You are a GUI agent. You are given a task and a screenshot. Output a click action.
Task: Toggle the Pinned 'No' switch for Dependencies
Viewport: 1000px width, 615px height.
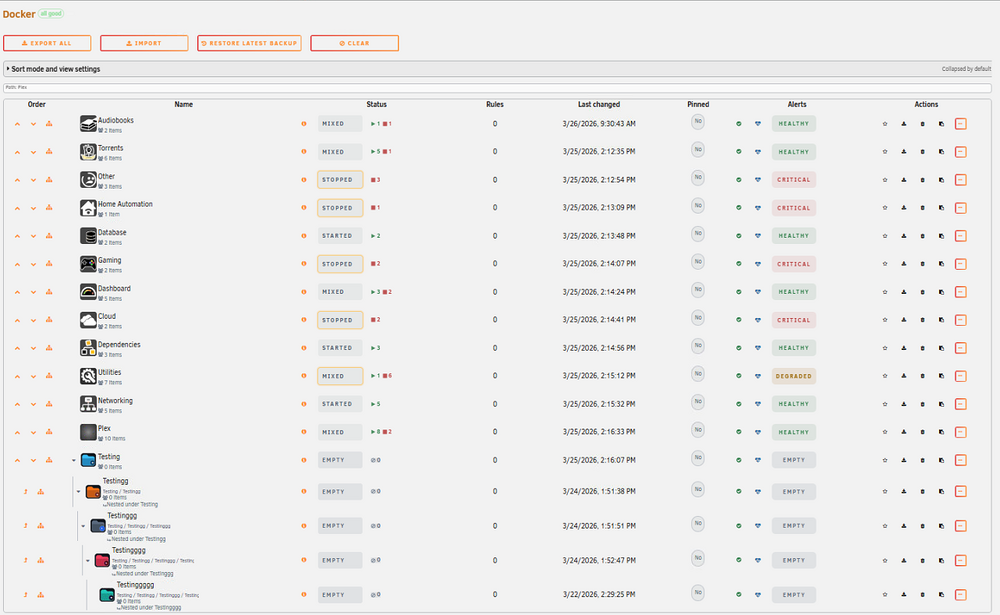pyautogui.click(x=698, y=346)
